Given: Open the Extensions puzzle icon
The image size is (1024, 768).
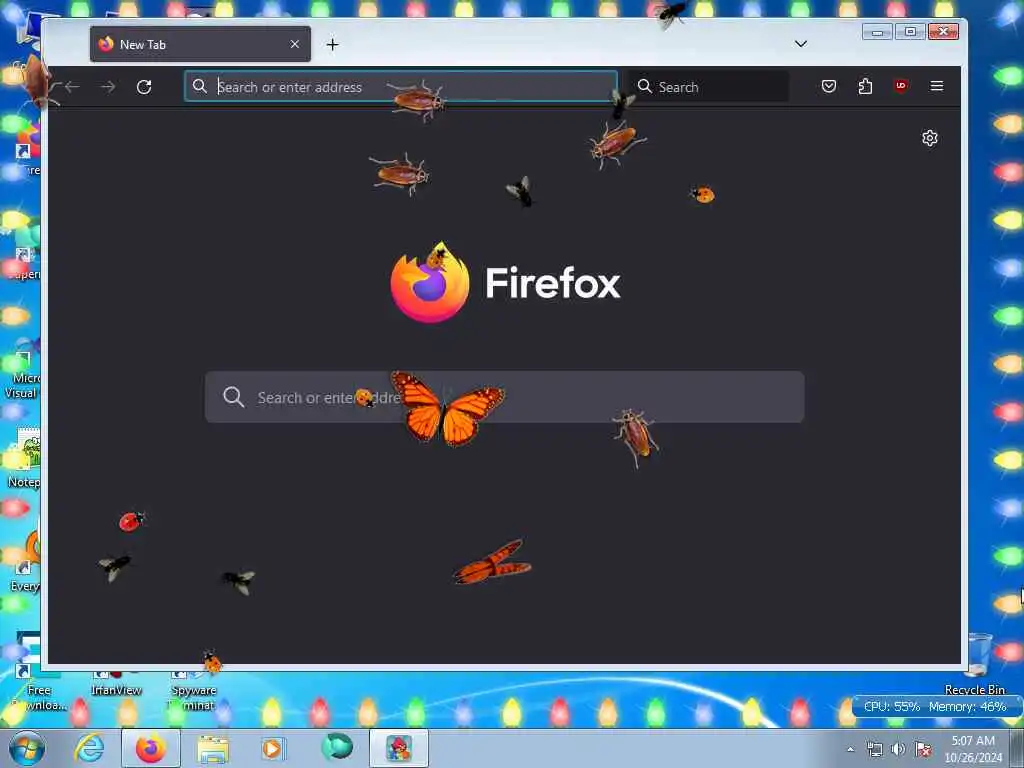Looking at the screenshot, I should coord(865,86).
